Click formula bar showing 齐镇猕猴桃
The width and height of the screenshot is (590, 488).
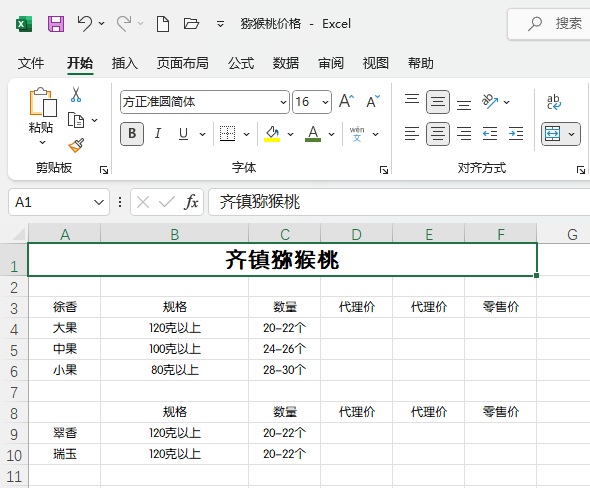coord(399,202)
